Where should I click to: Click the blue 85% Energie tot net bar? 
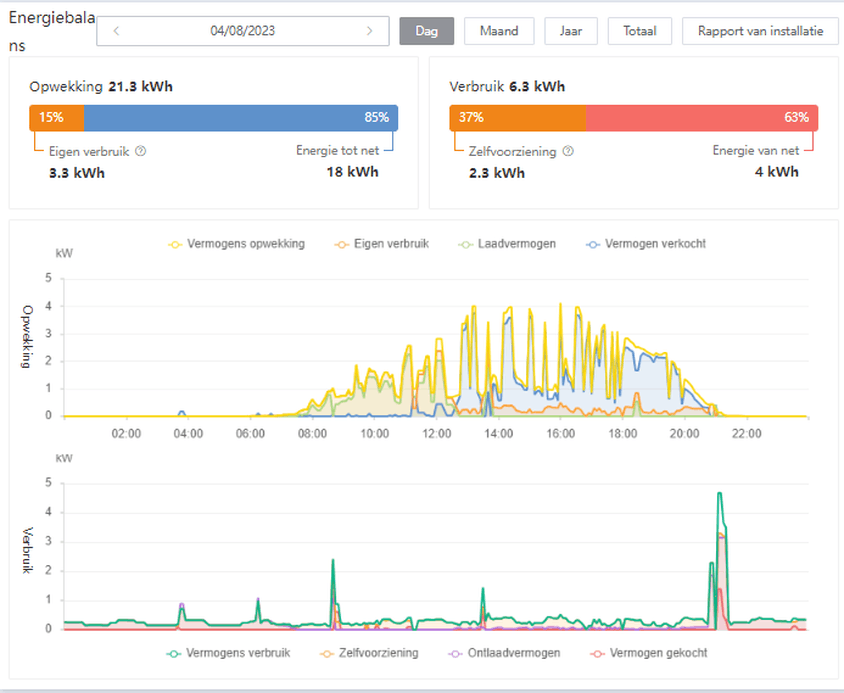point(240,118)
